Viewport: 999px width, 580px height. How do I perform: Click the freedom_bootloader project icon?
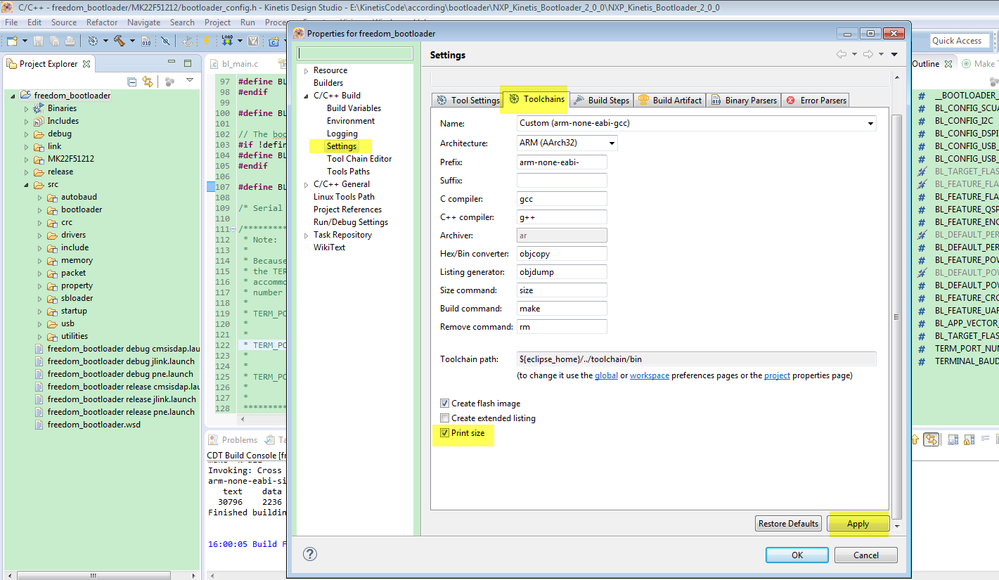click(x=25, y=95)
